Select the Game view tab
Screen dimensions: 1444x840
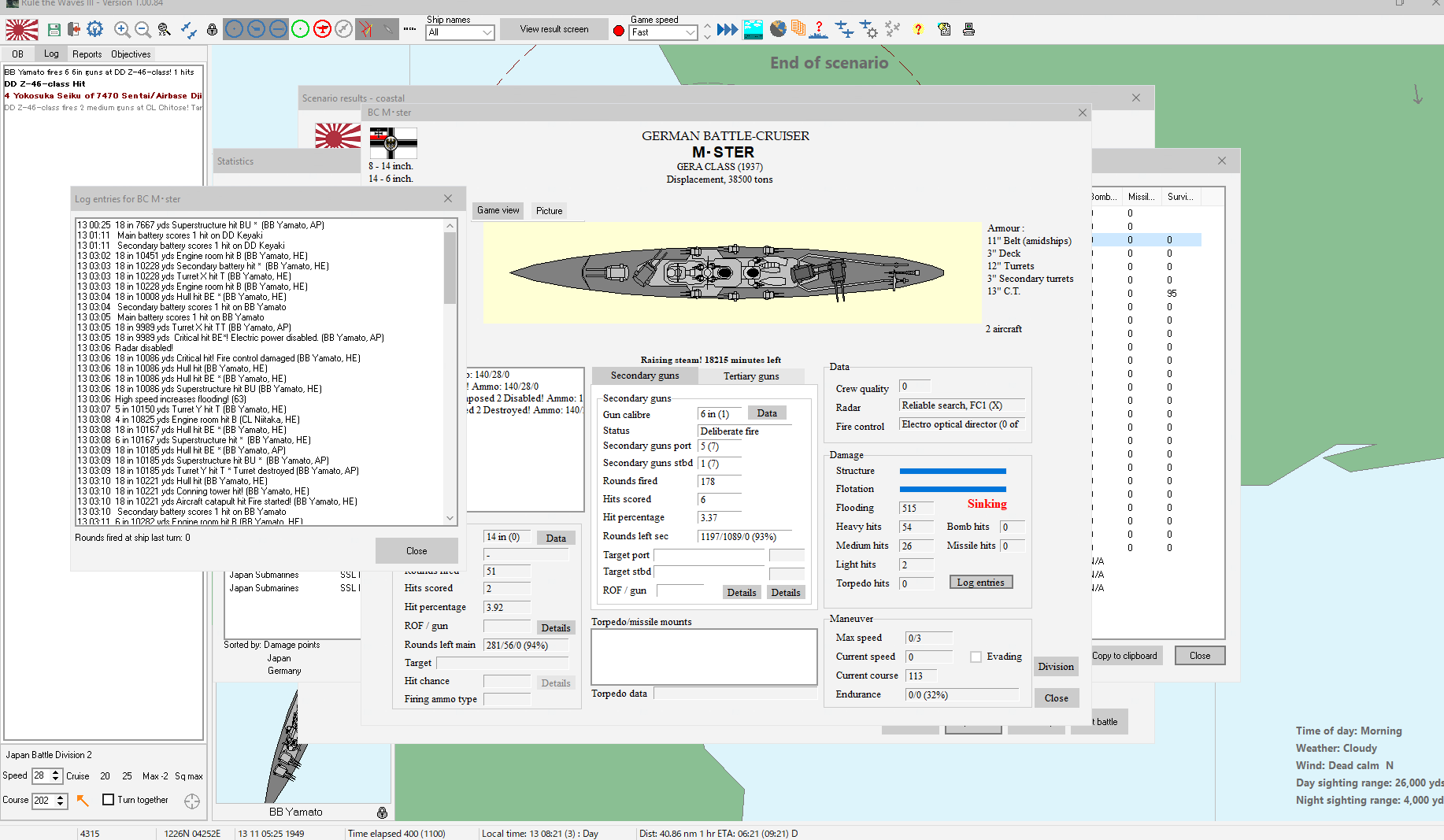[498, 210]
